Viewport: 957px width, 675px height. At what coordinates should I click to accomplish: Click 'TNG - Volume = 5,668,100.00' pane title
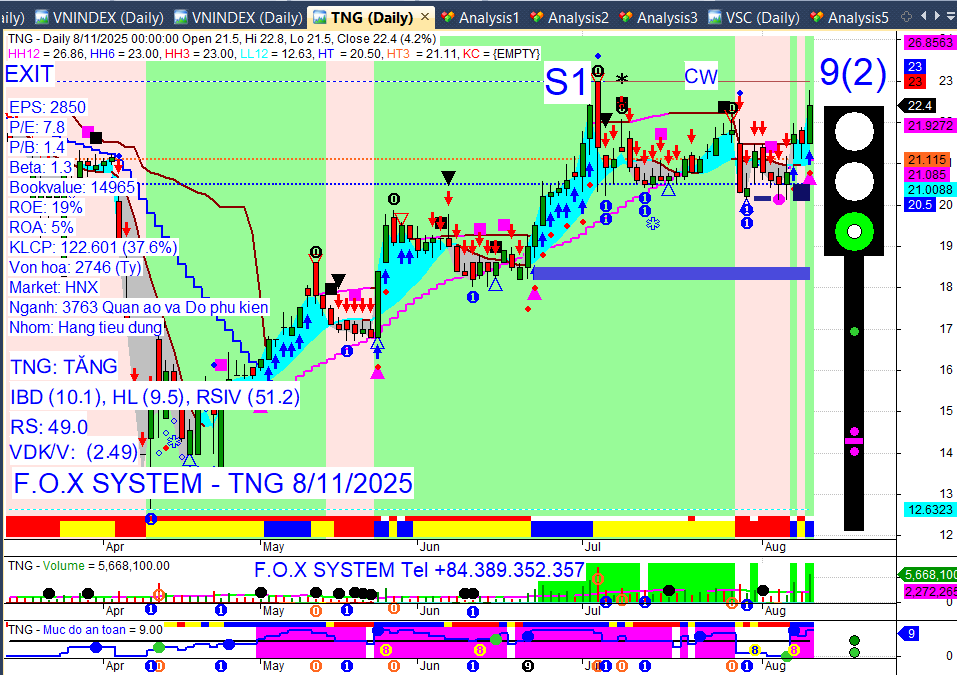coord(89,566)
